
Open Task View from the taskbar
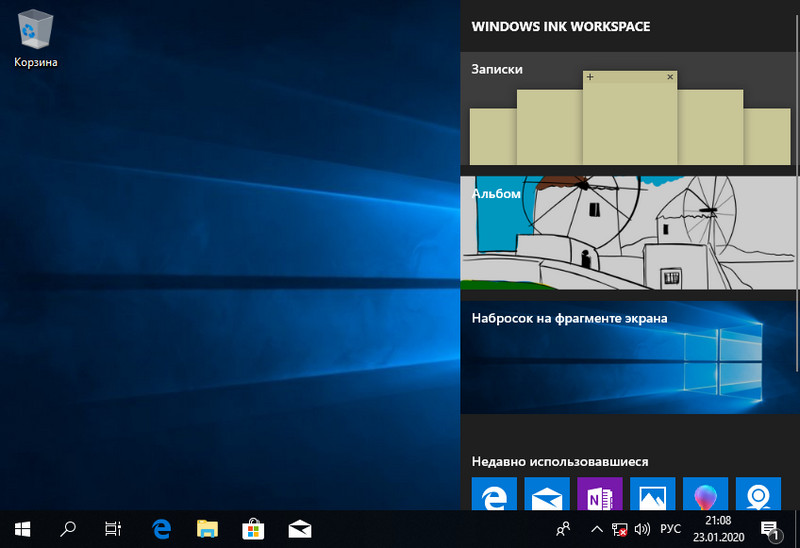point(113,529)
